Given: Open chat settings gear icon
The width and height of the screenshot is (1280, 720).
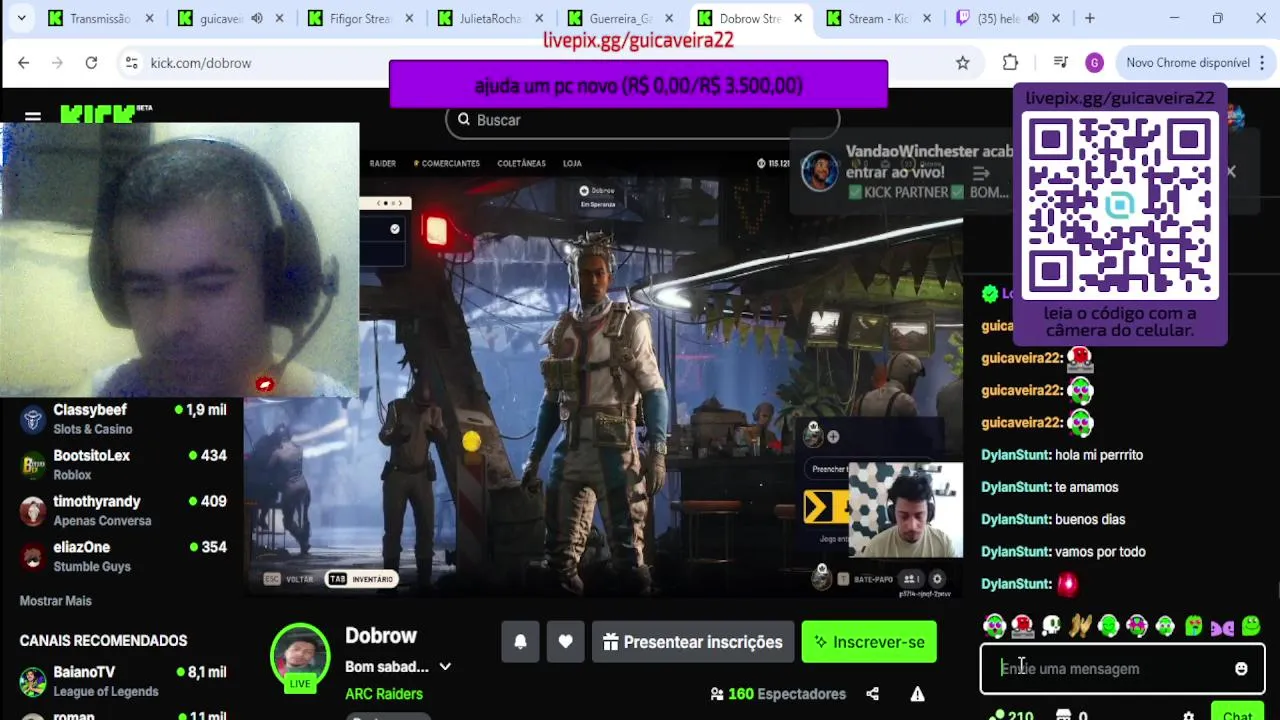Looking at the screenshot, I should click(1188, 716).
